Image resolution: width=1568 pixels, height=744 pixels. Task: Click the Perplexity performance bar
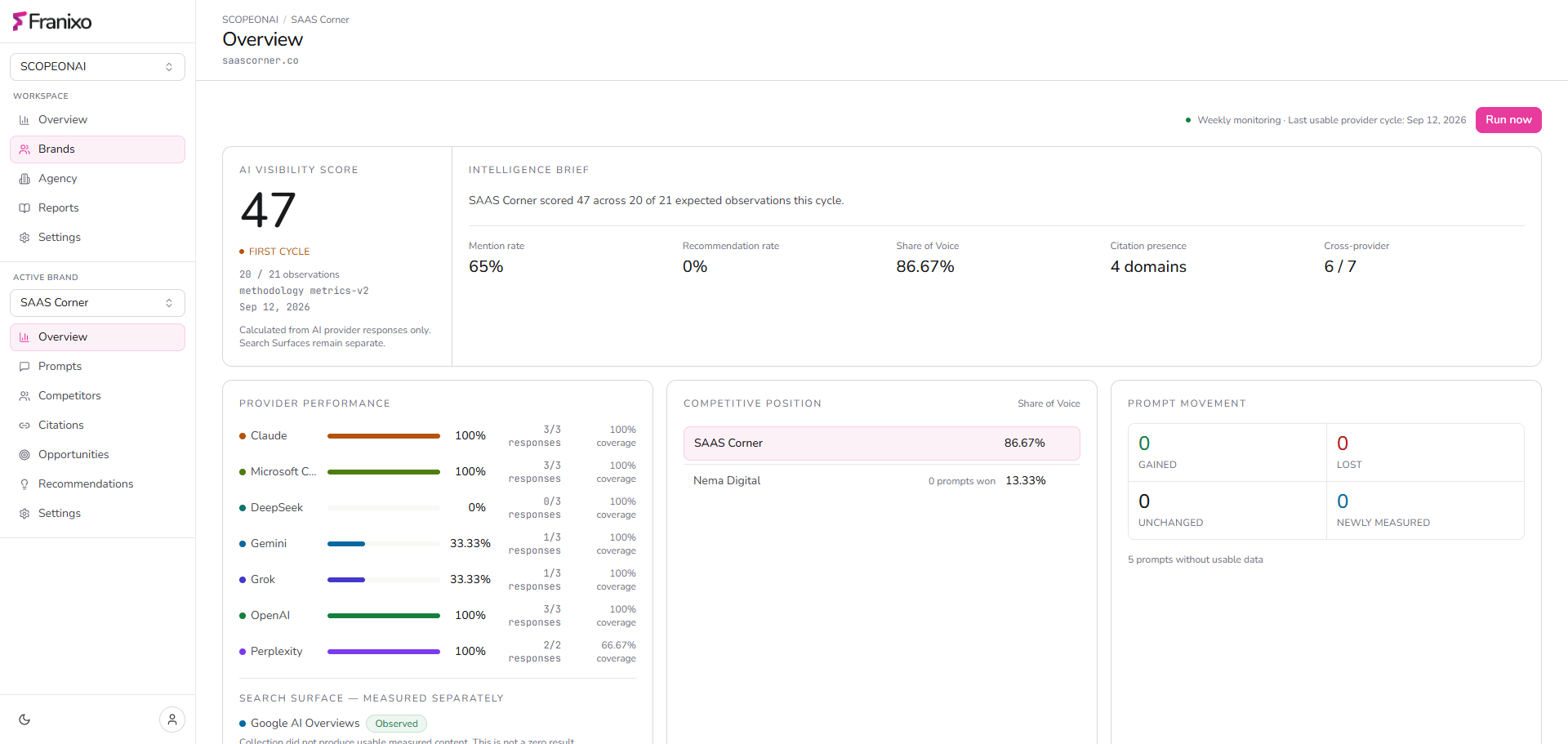[x=384, y=652]
